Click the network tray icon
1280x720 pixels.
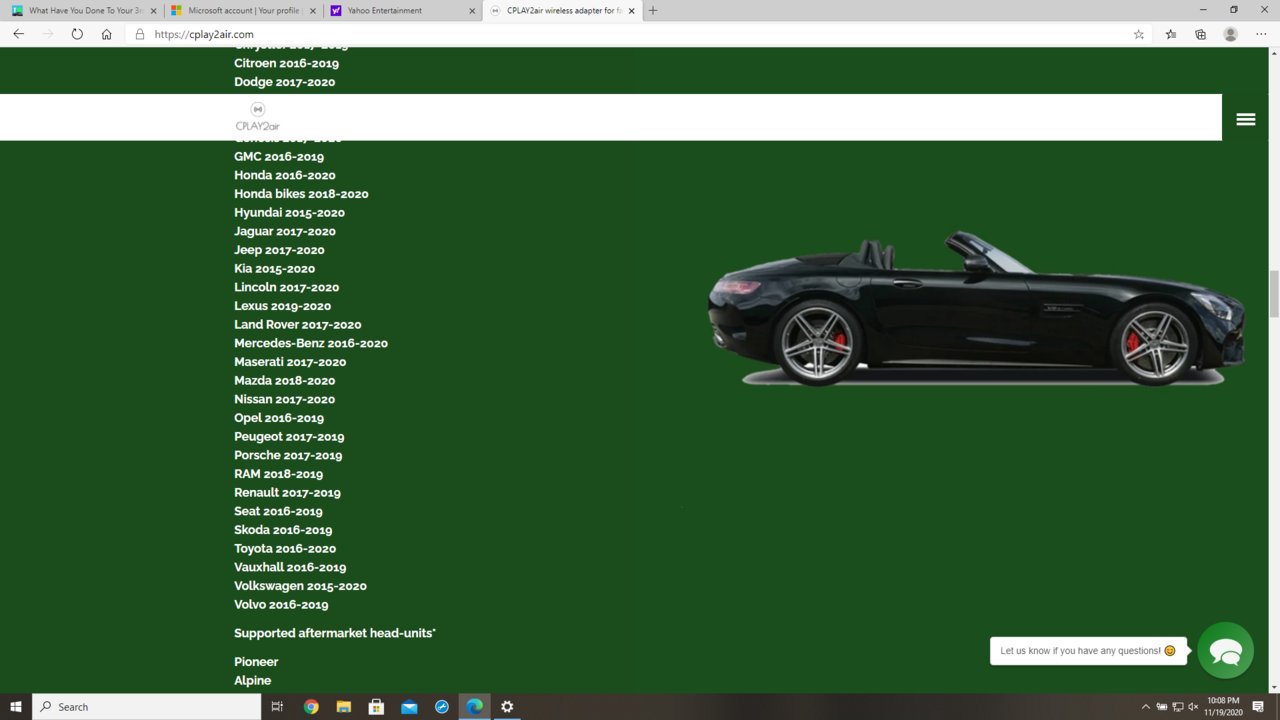point(1178,707)
